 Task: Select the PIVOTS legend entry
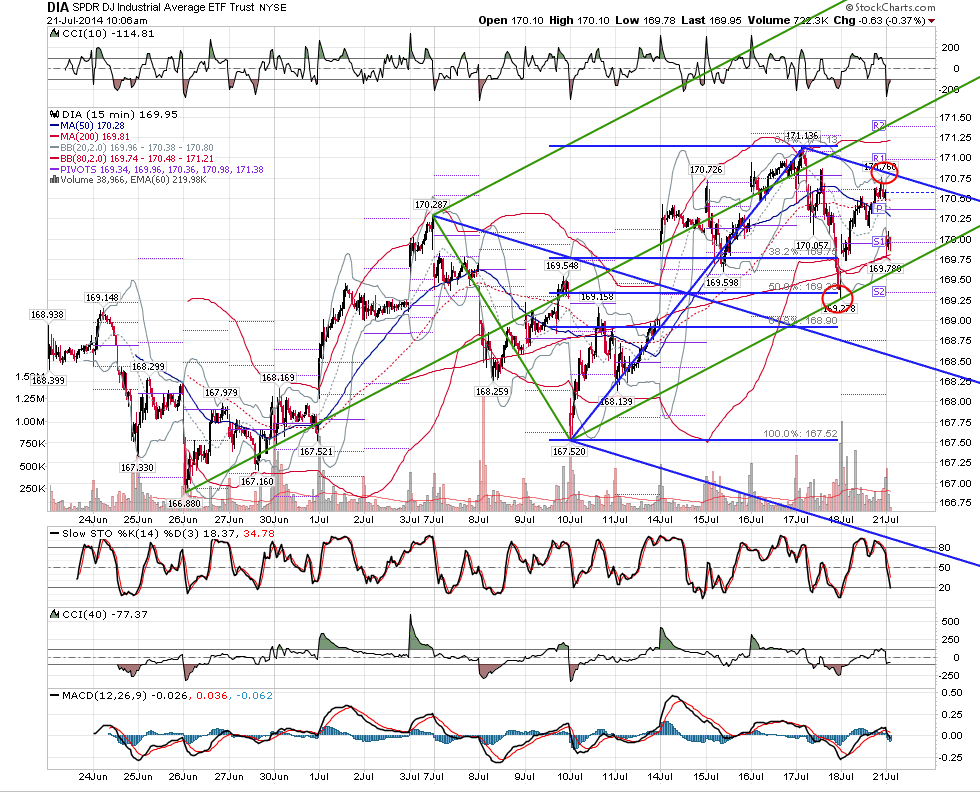click(156, 169)
